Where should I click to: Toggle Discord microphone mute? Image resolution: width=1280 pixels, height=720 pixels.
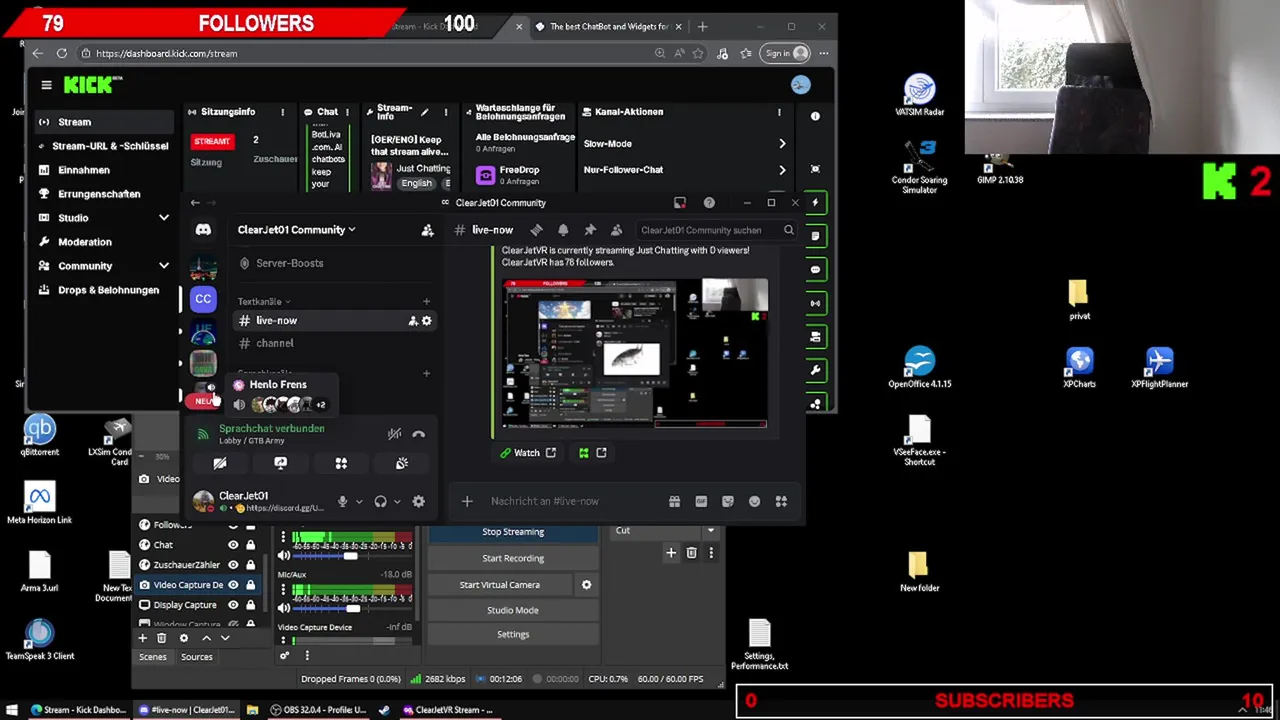pos(342,501)
